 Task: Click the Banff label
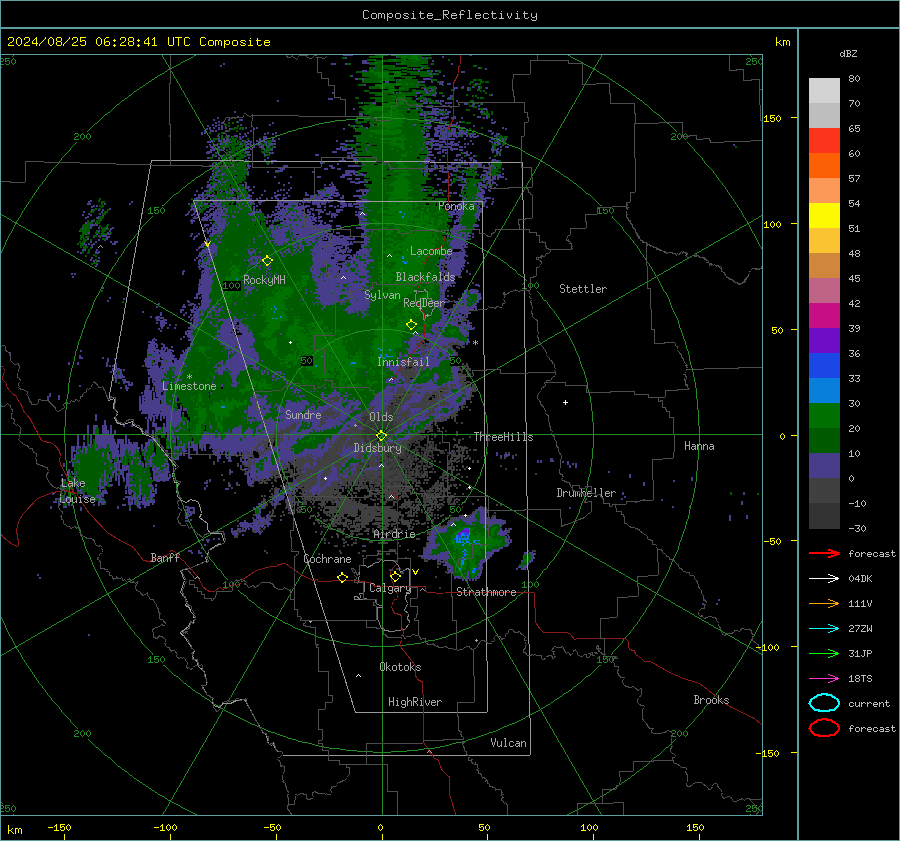(x=165, y=557)
